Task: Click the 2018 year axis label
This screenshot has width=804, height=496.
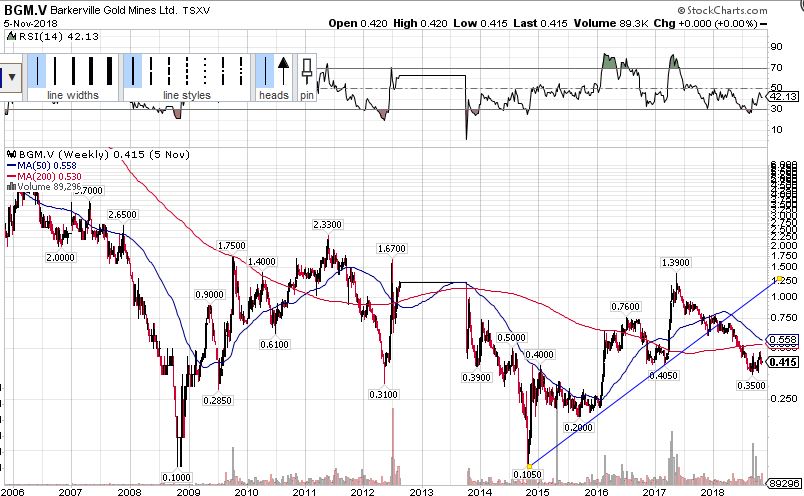Action: click(x=712, y=491)
